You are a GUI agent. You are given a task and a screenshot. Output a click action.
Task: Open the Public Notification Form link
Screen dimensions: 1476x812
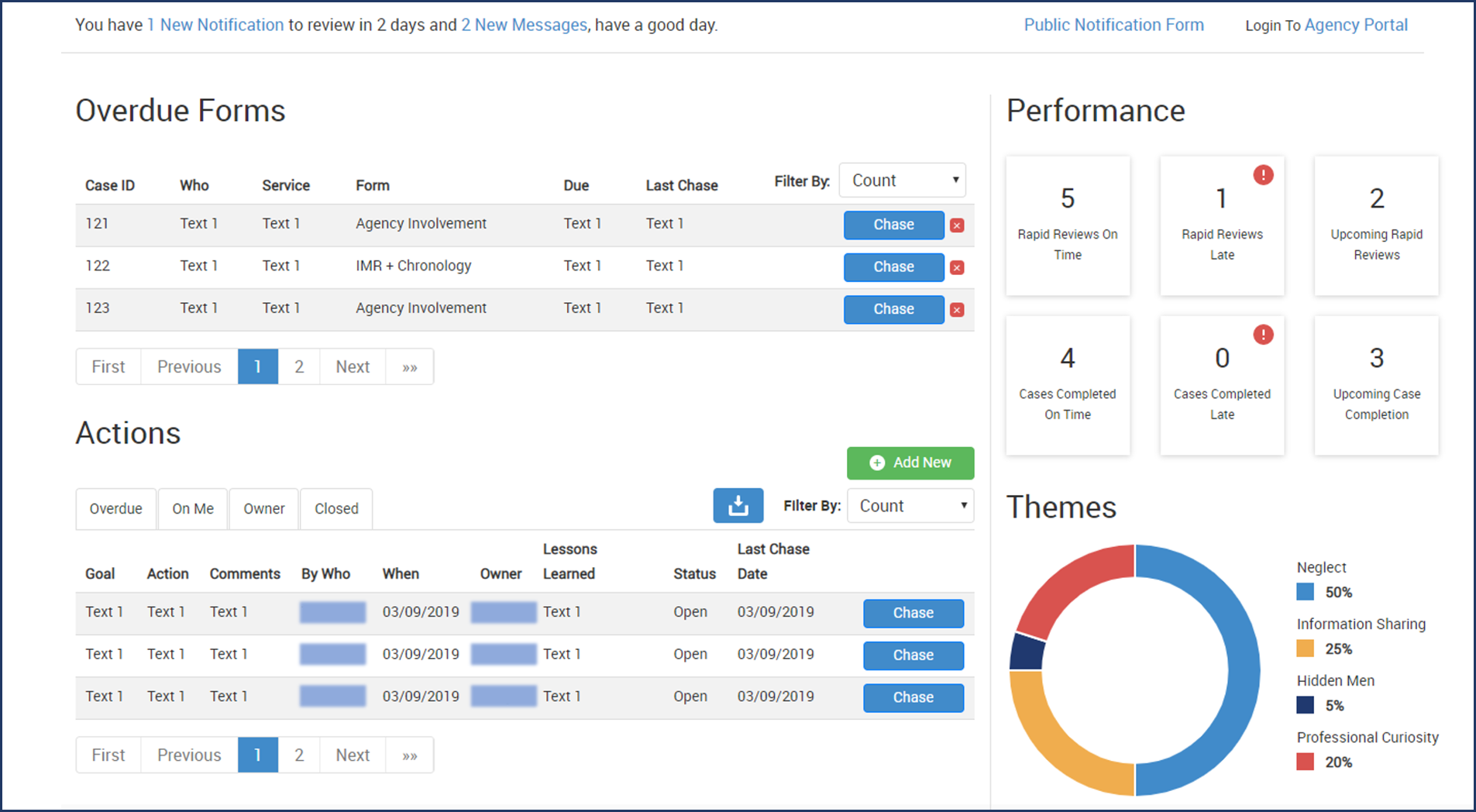click(1113, 25)
